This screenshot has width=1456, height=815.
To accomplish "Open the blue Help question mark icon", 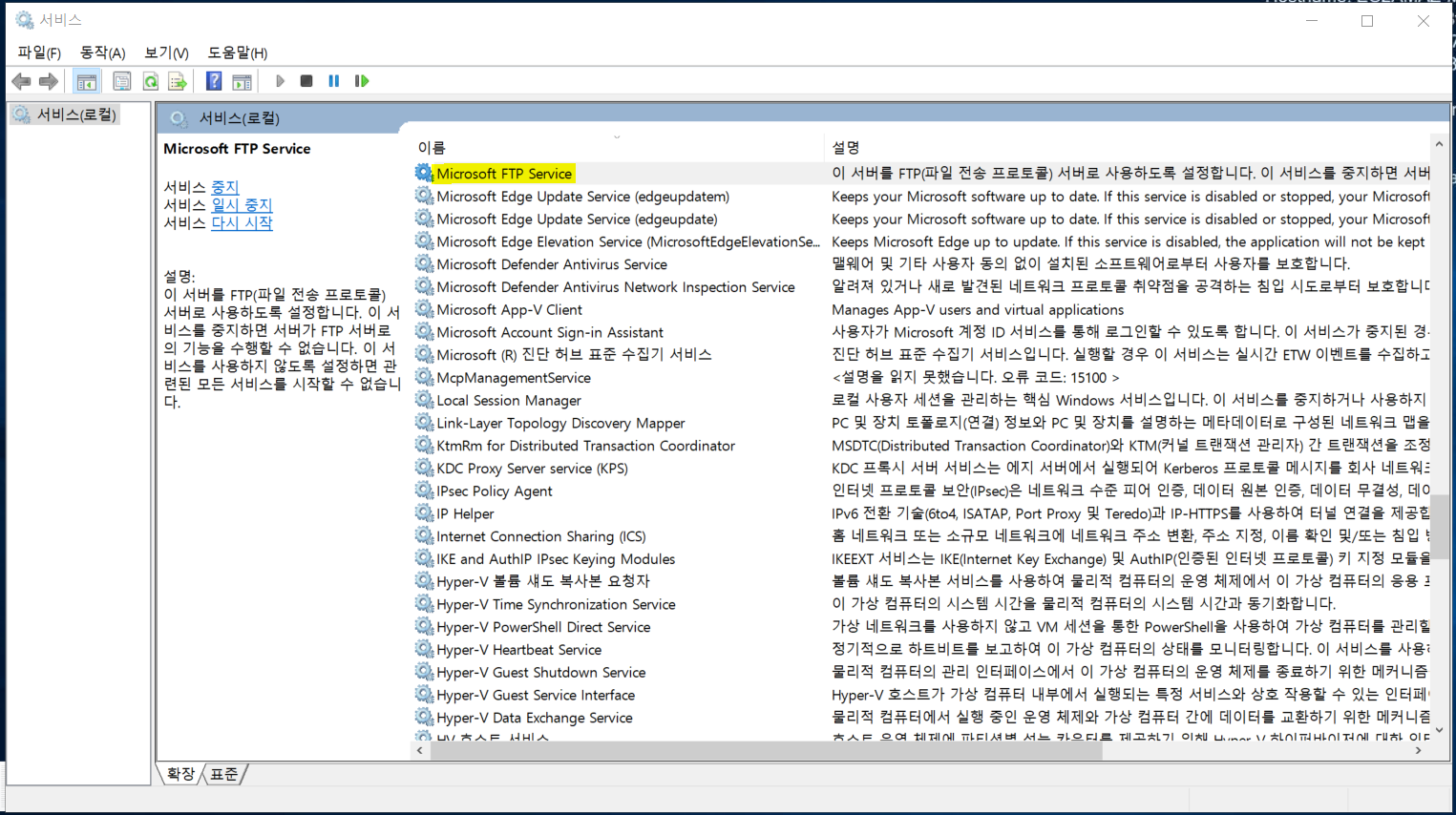I will (x=214, y=82).
